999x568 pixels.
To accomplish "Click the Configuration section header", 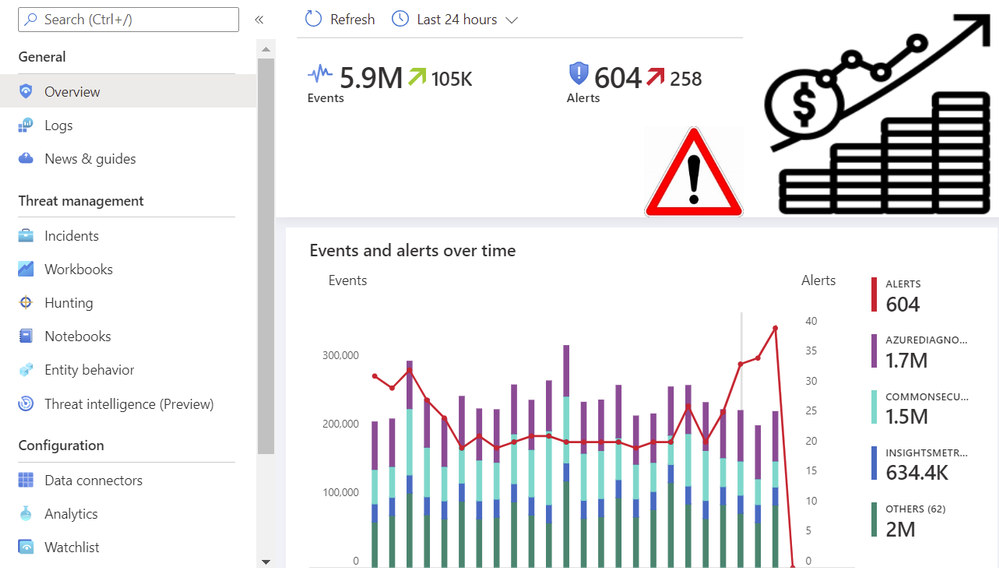I will [61, 445].
